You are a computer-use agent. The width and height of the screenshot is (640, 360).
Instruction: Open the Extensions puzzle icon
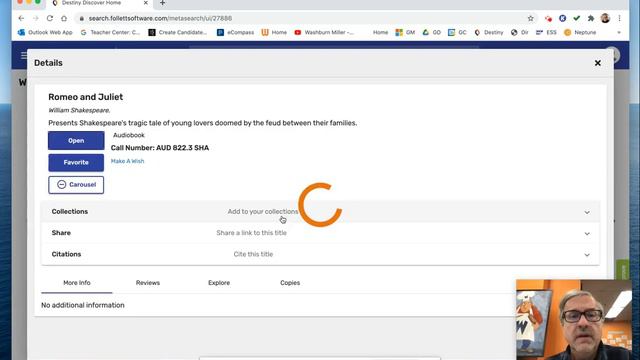click(591, 18)
